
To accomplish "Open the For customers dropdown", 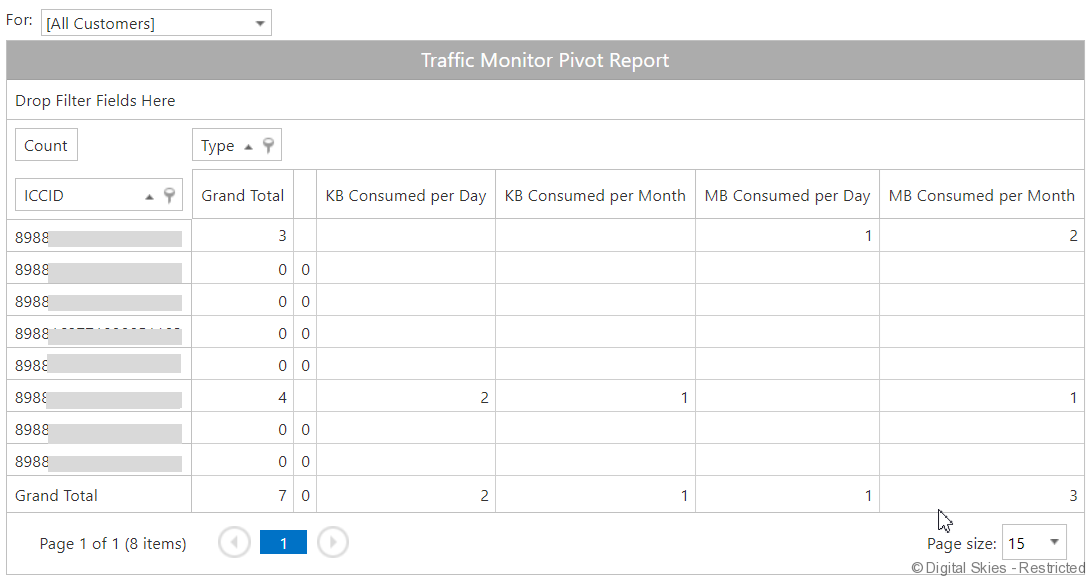I will tap(260, 23).
